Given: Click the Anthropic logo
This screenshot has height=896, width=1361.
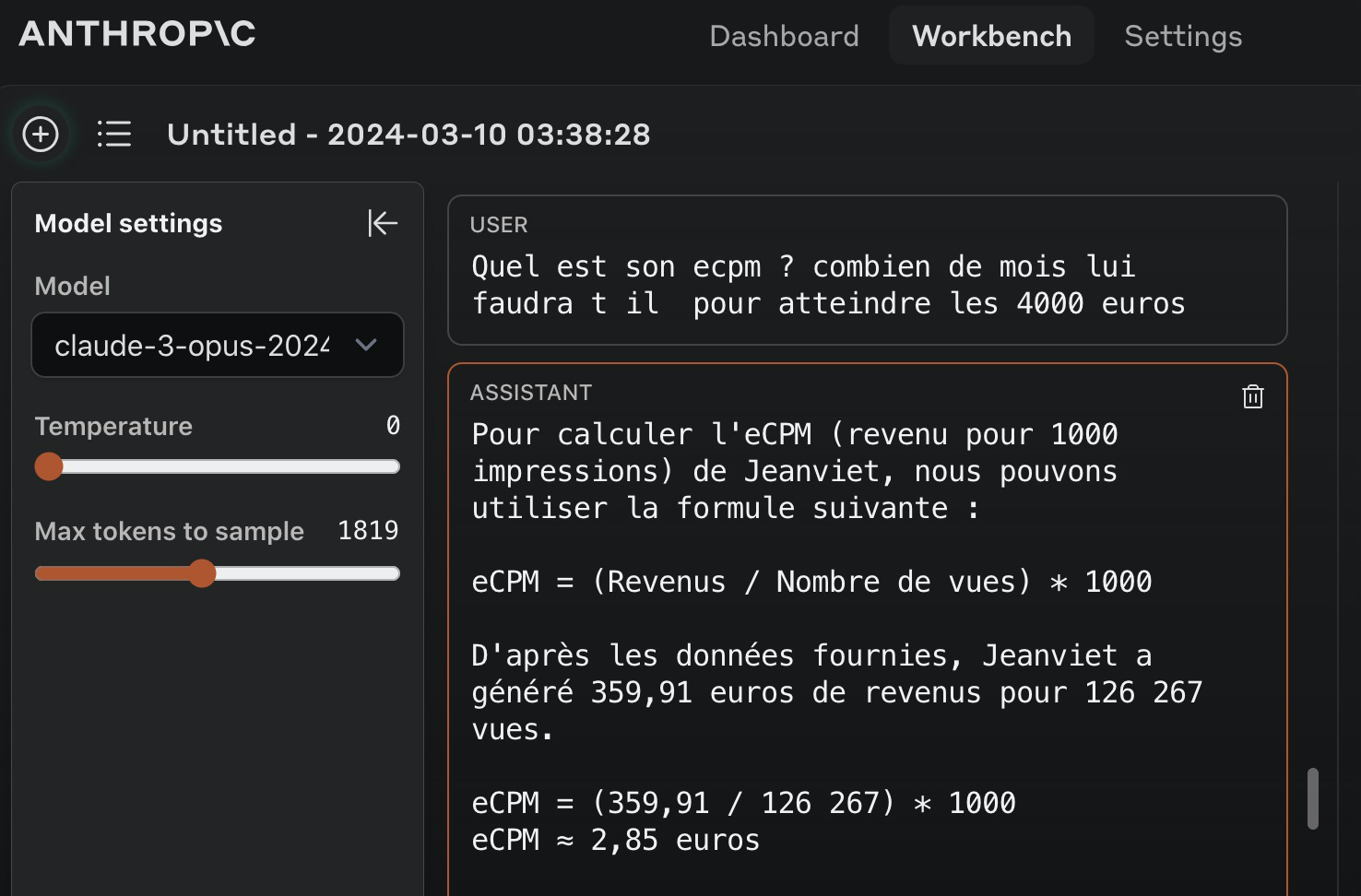Looking at the screenshot, I should (x=135, y=35).
